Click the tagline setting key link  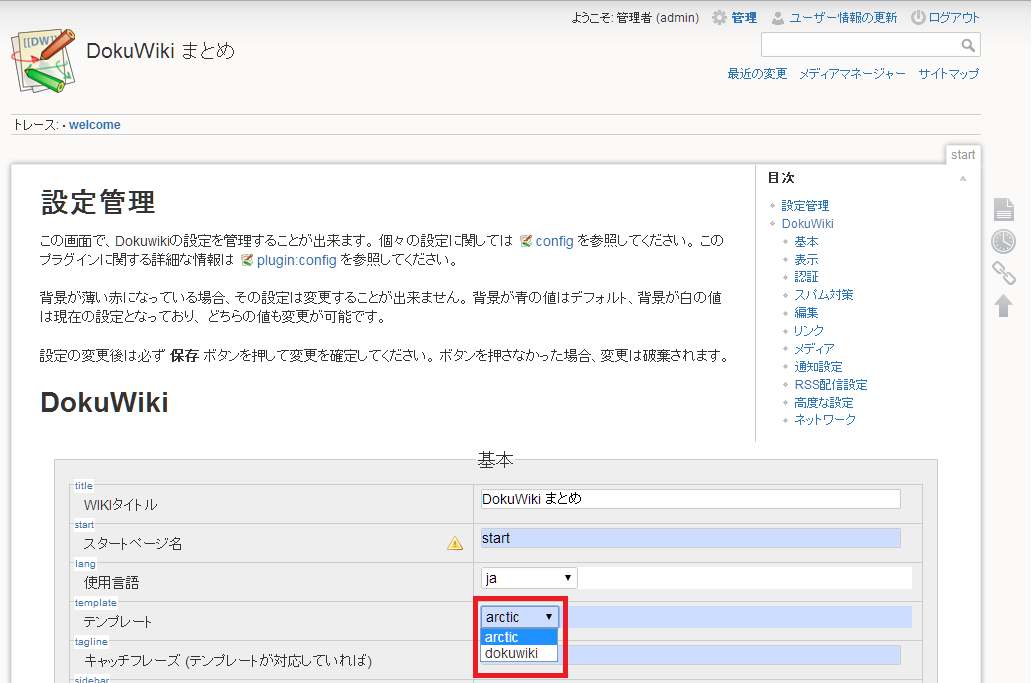pos(91,642)
